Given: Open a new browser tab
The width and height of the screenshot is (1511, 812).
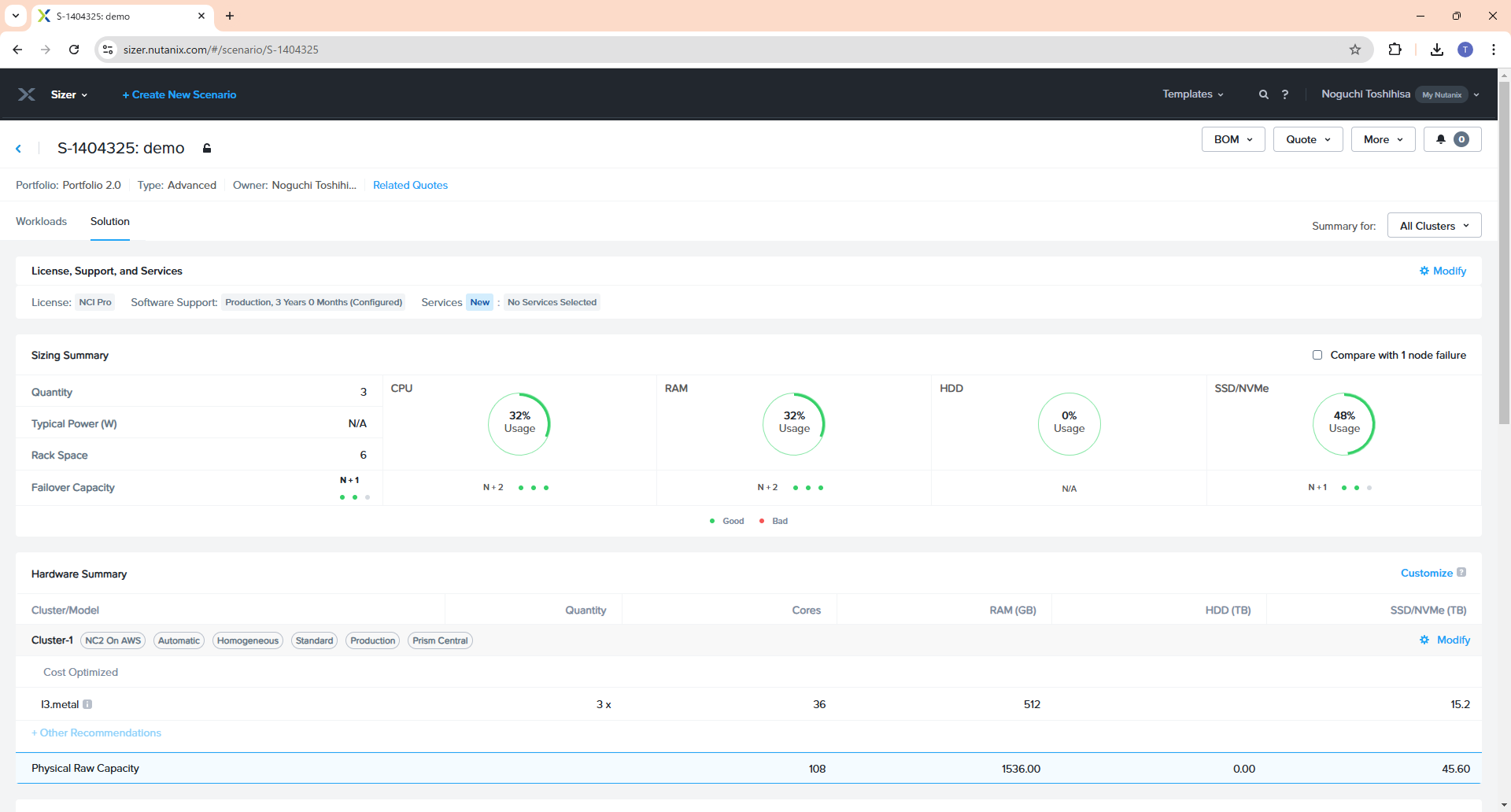Looking at the screenshot, I should coord(230,16).
